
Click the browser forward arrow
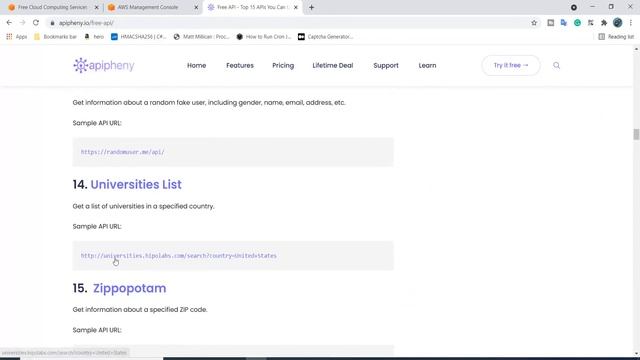click(x=22, y=23)
